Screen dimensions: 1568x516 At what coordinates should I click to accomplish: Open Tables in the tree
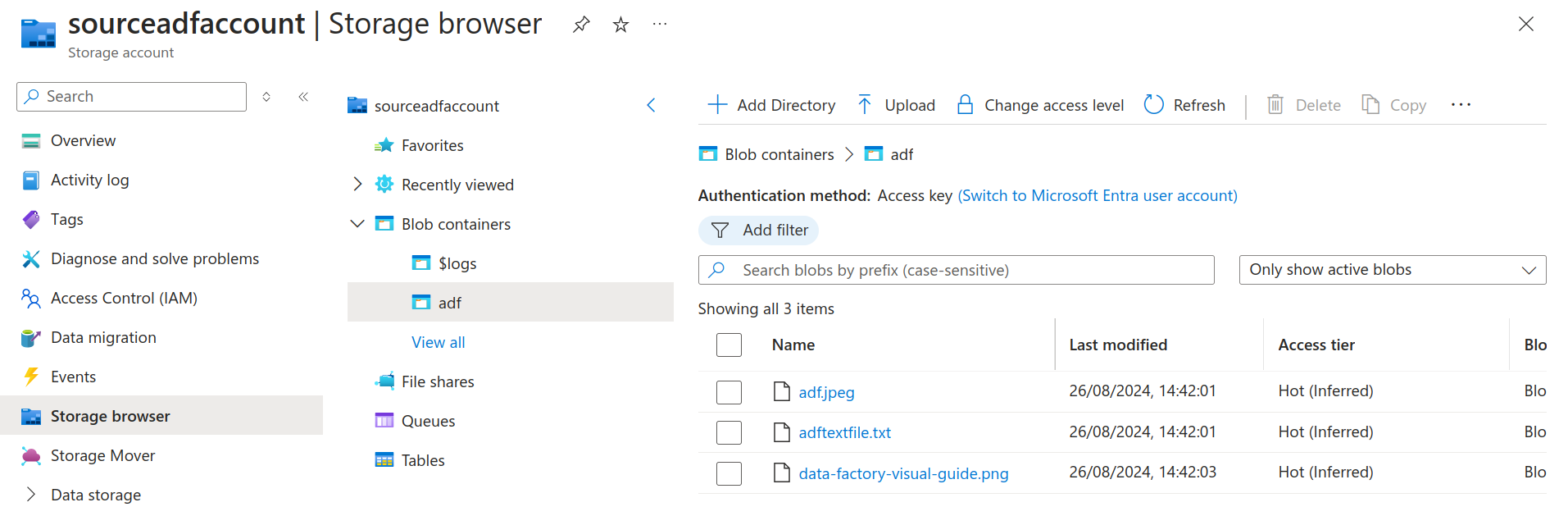[423, 460]
